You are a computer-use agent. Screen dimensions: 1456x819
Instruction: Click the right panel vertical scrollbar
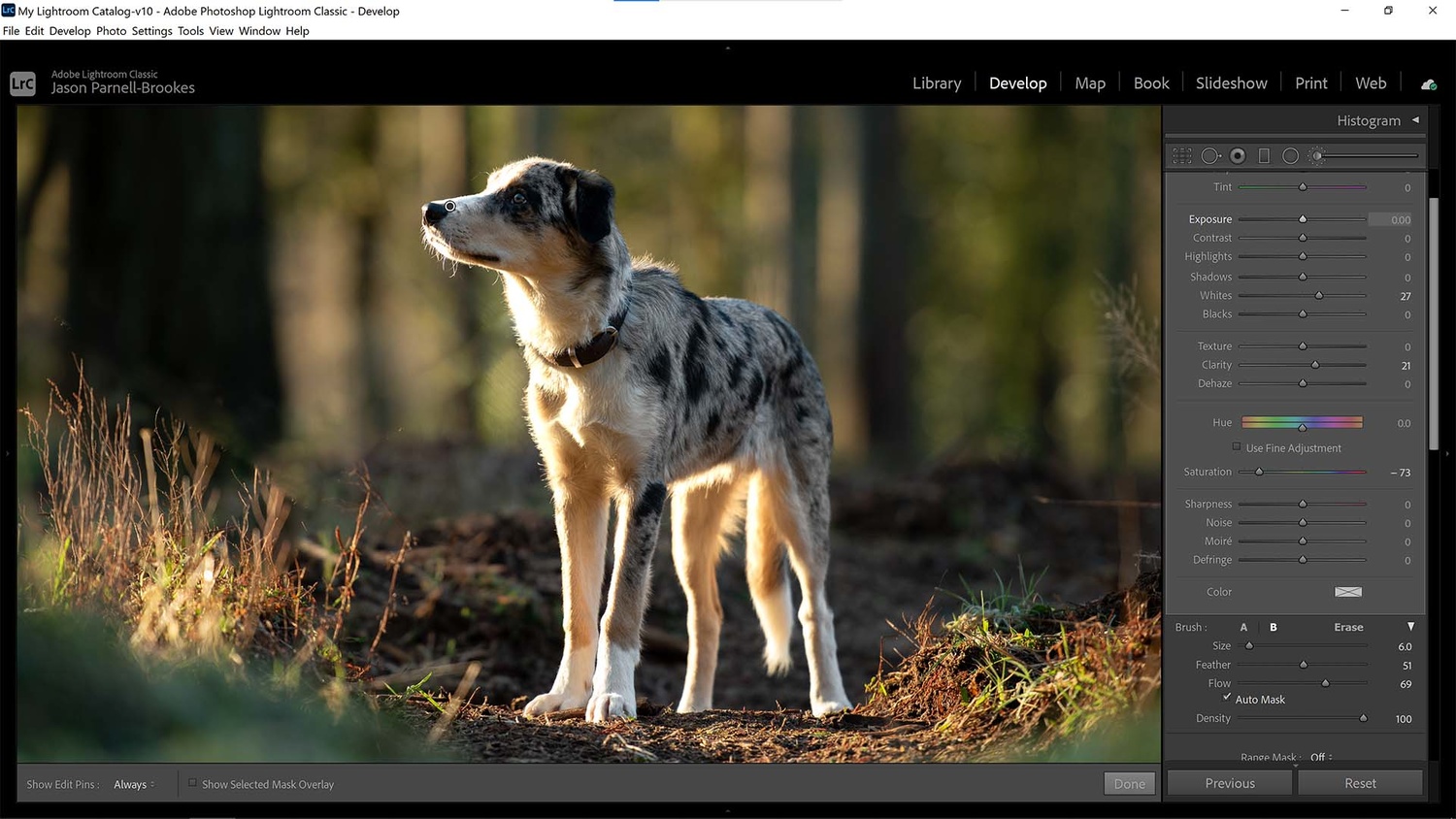[1433, 323]
